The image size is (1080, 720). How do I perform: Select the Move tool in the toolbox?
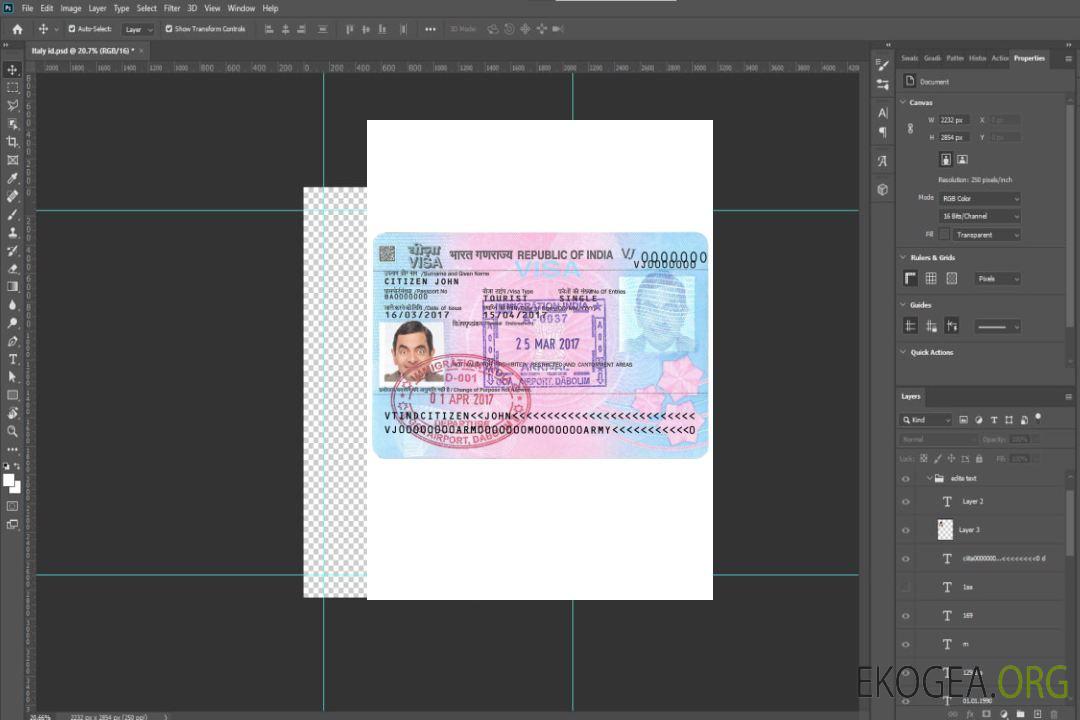pos(12,70)
